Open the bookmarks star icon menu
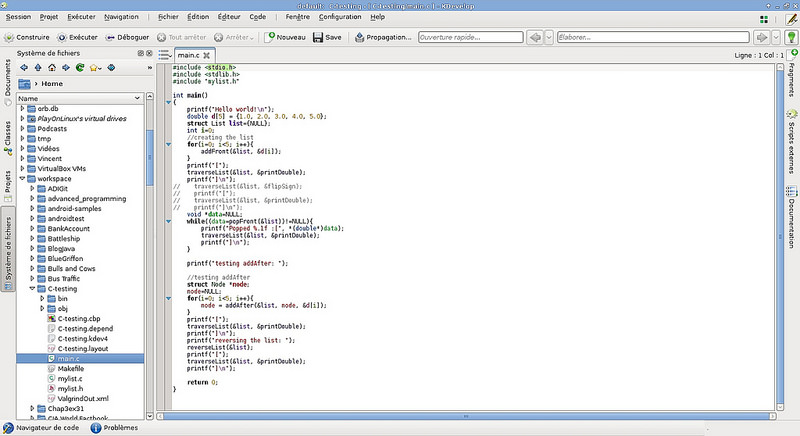 pyautogui.click(x=95, y=68)
